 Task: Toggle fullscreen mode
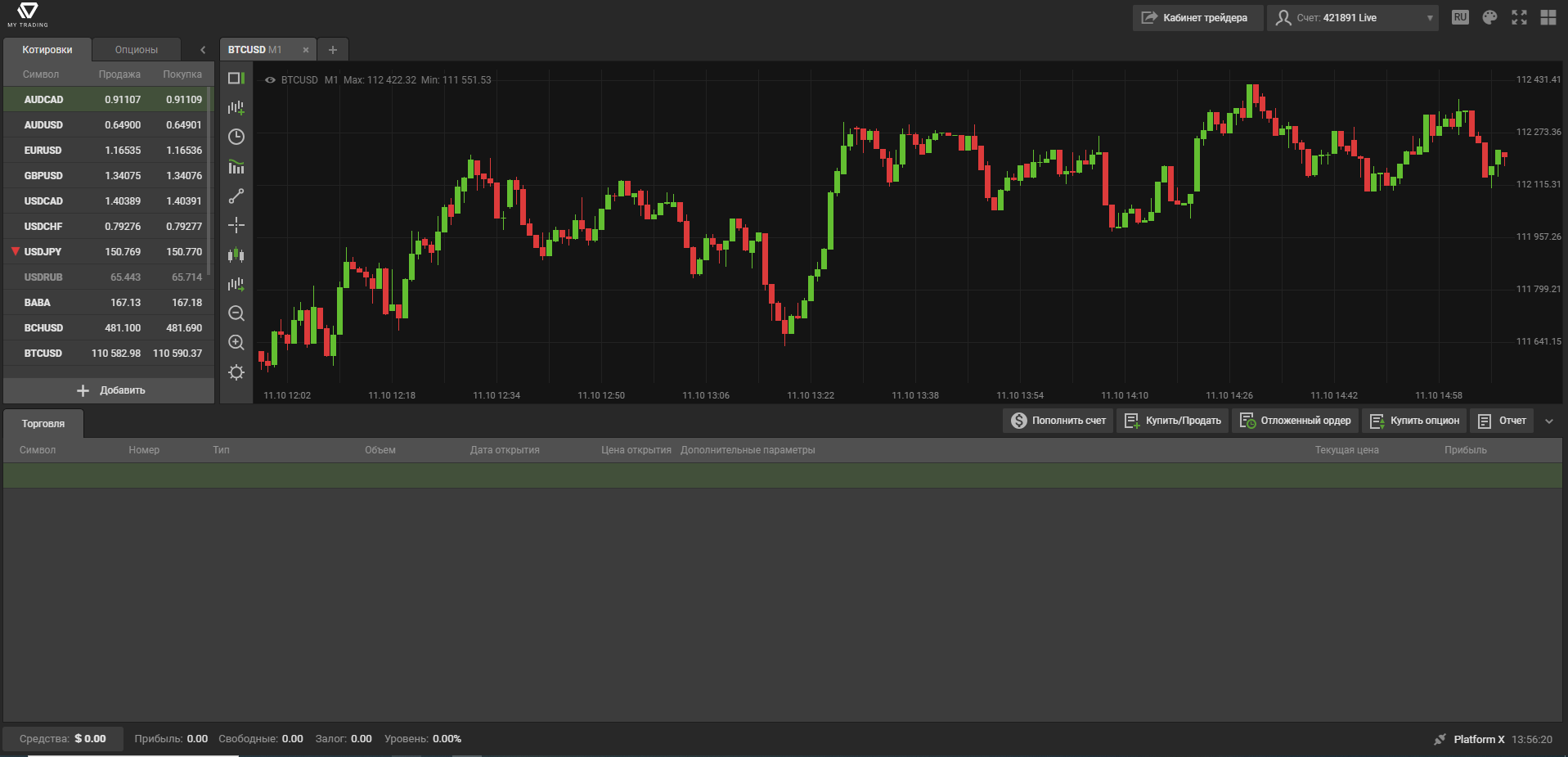click(x=1519, y=17)
